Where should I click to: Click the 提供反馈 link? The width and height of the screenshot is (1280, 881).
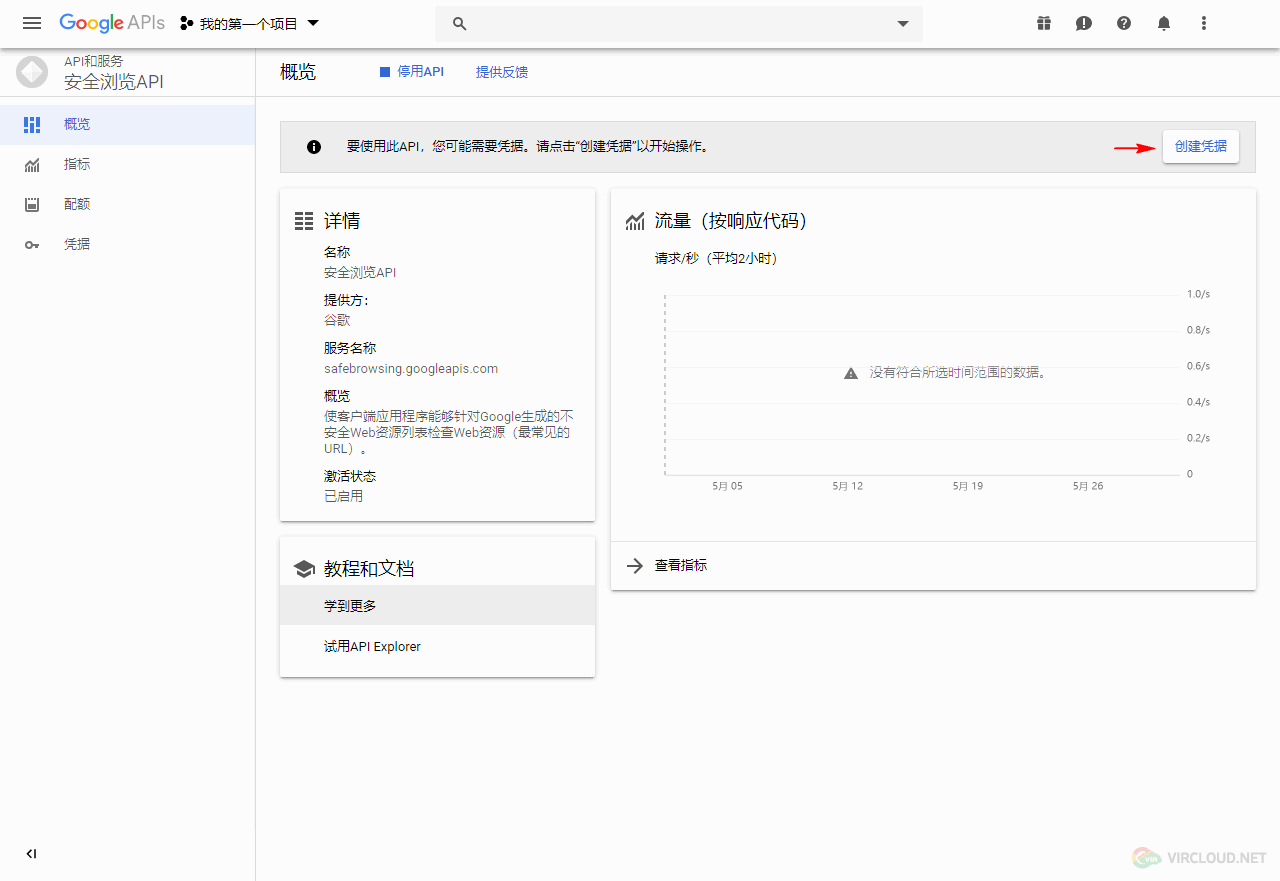(x=502, y=72)
